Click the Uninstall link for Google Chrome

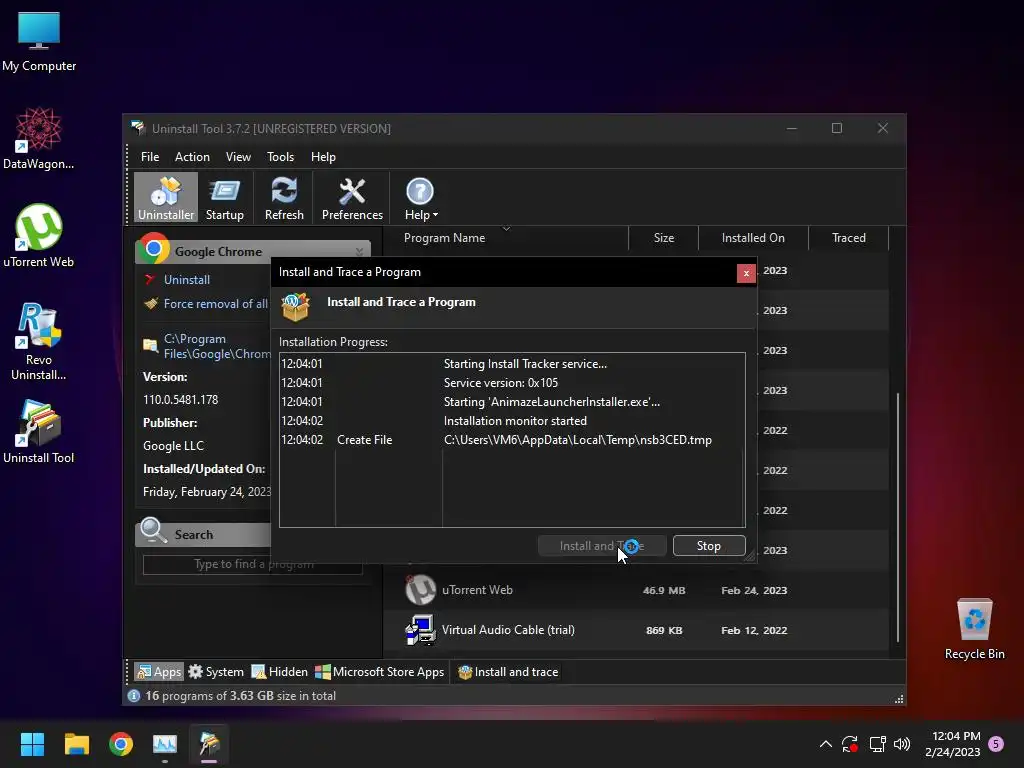(x=187, y=280)
